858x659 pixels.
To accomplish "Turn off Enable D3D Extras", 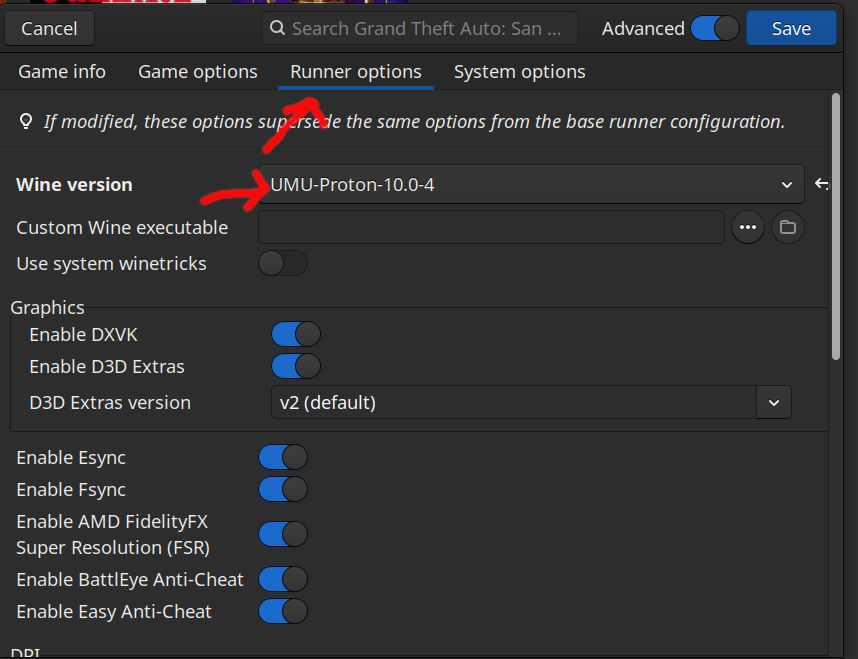I will 296,366.
